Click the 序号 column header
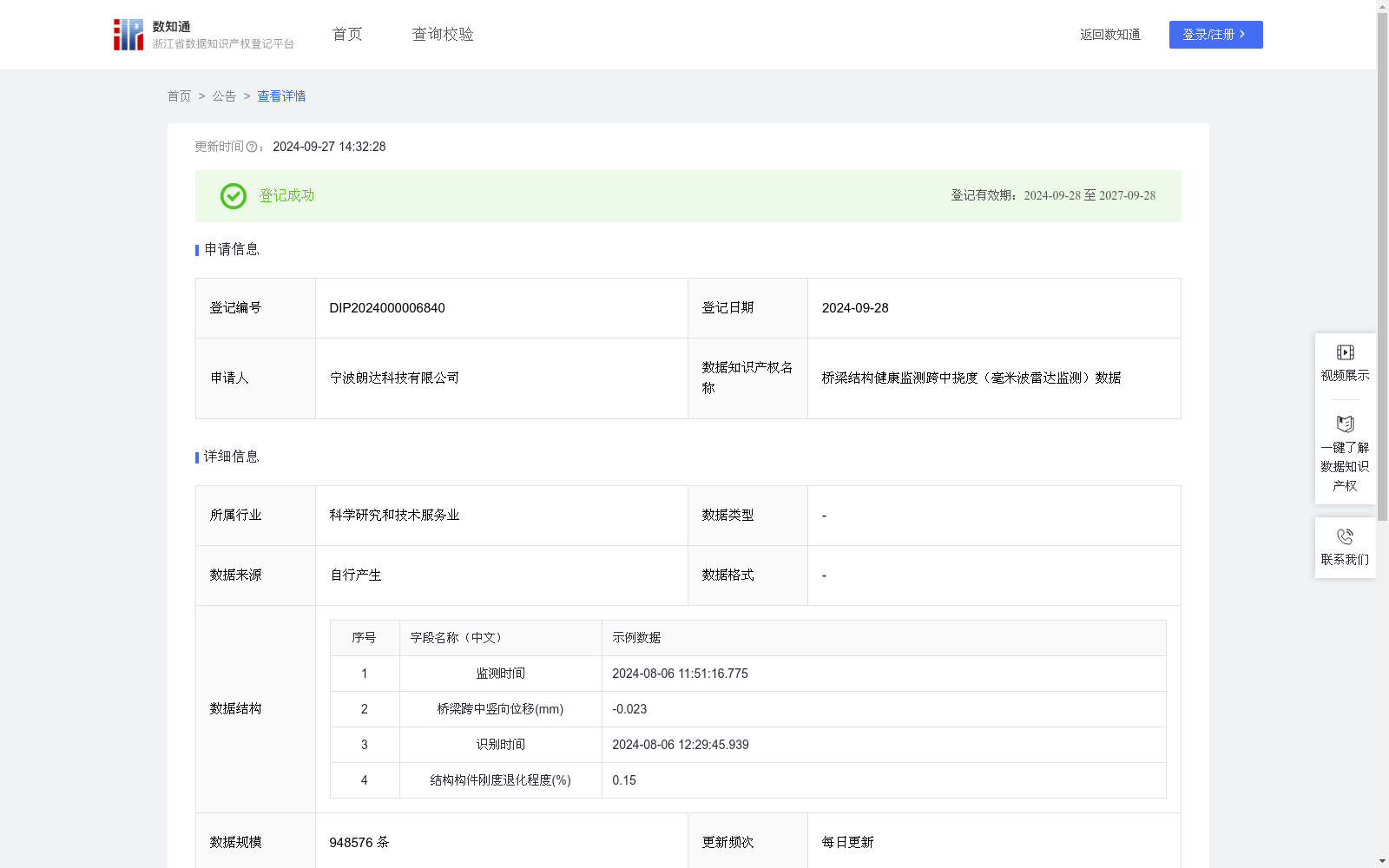 [x=364, y=638]
